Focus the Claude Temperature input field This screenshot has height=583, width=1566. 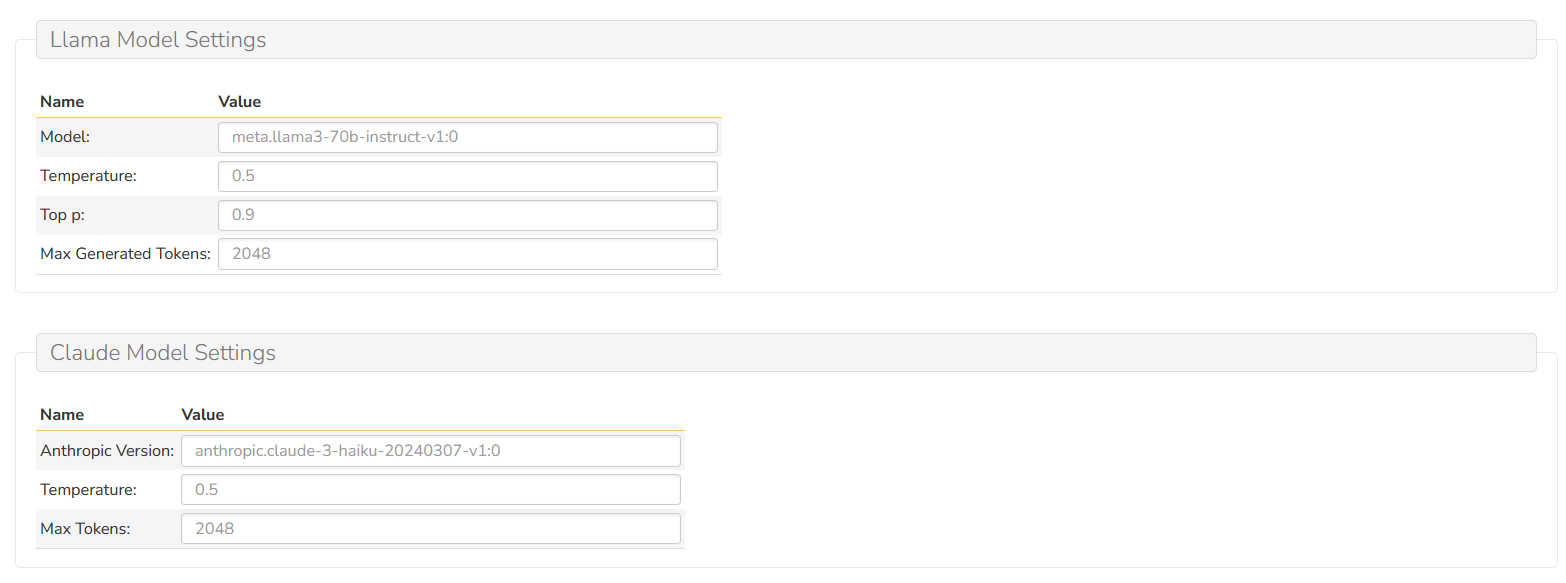coord(430,490)
